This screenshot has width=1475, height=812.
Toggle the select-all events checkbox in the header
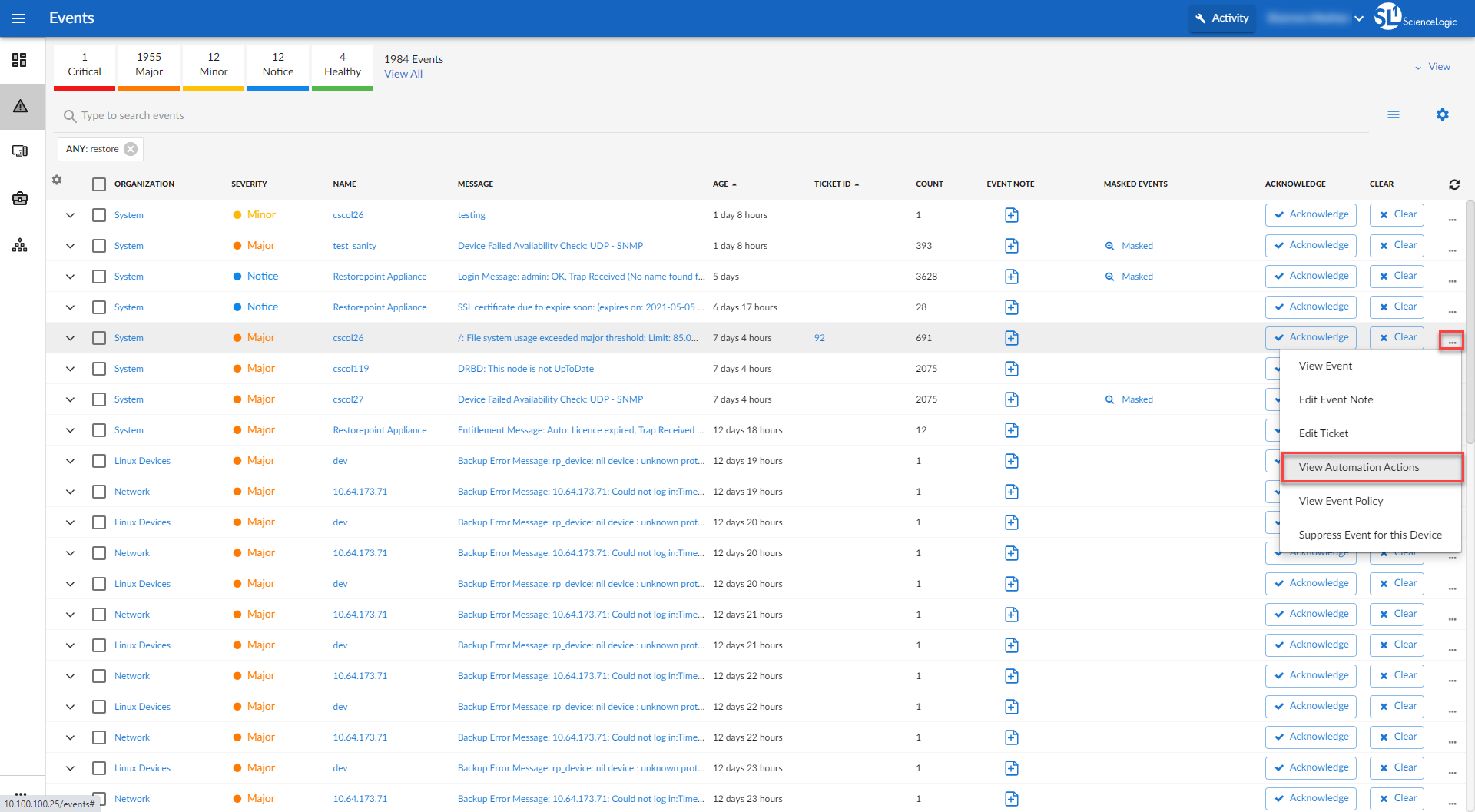[99, 184]
